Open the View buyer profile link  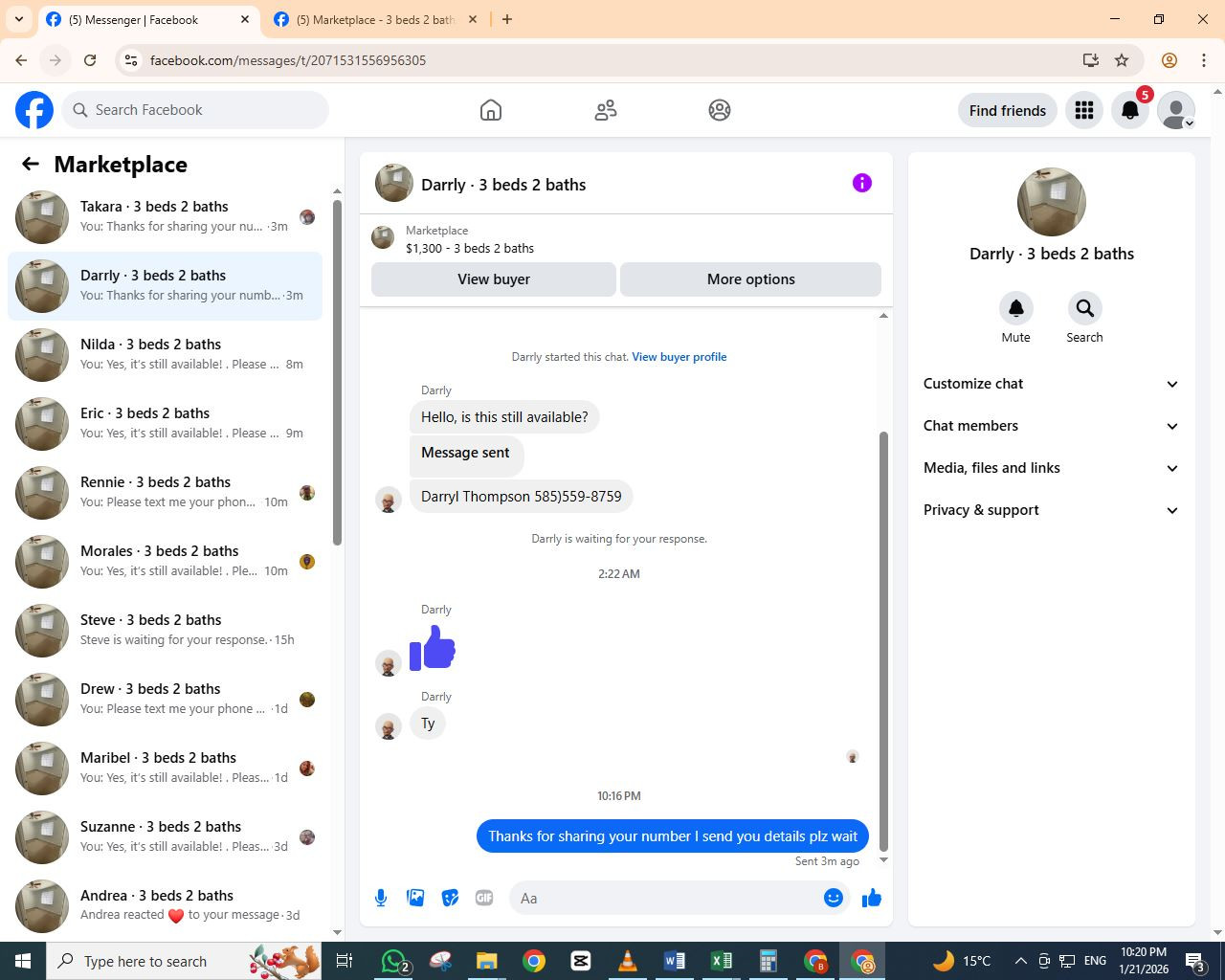click(x=679, y=357)
